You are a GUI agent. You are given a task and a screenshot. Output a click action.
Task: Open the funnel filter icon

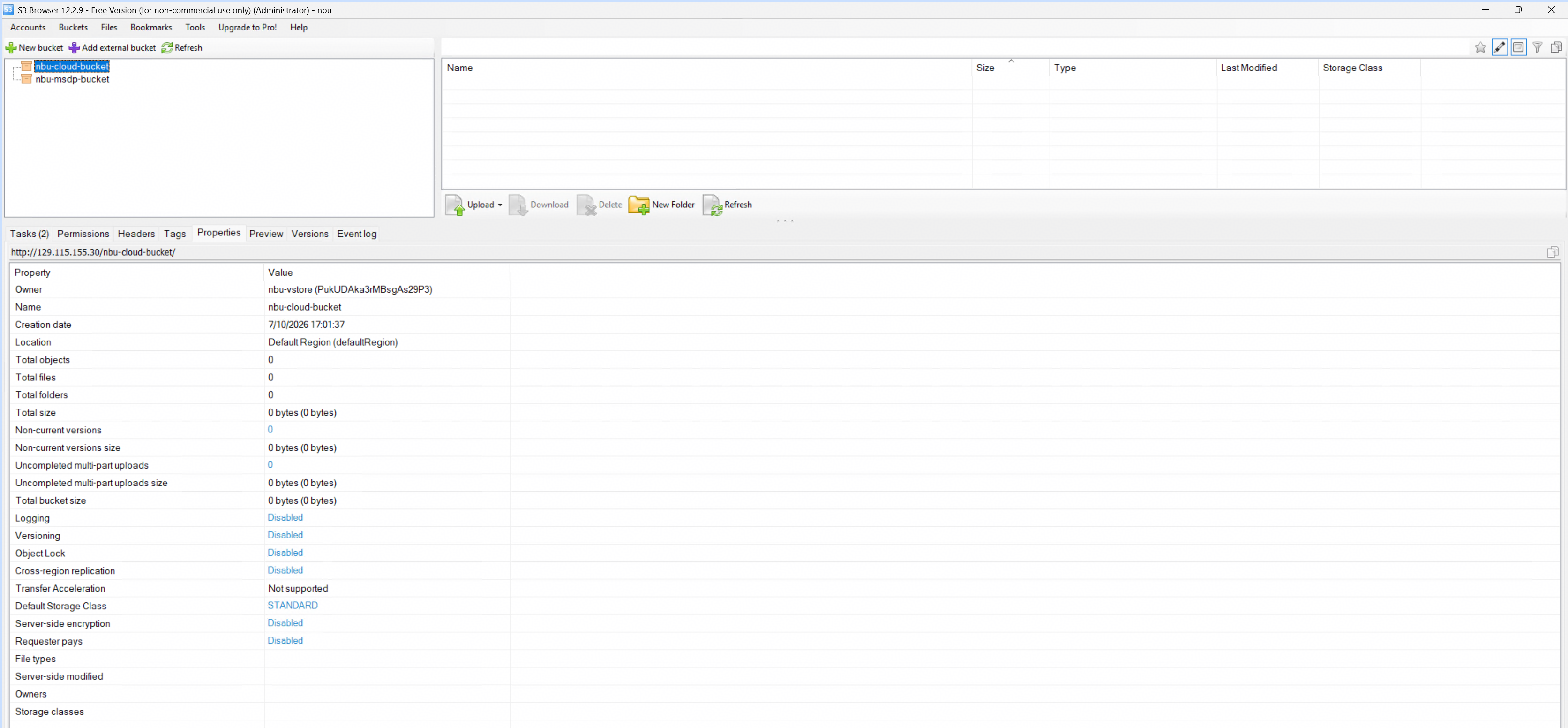1538,47
